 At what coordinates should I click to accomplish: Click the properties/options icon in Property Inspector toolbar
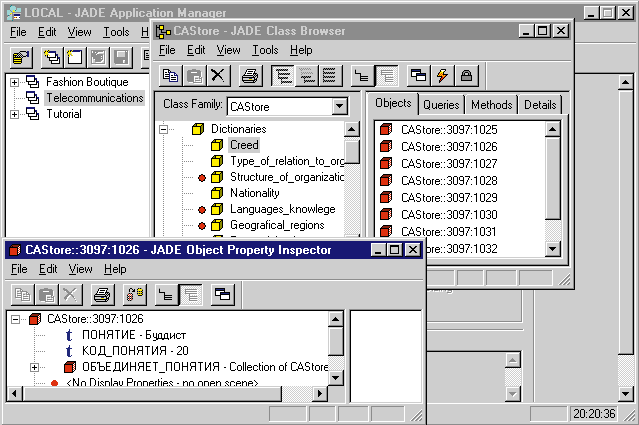(135, 295)
